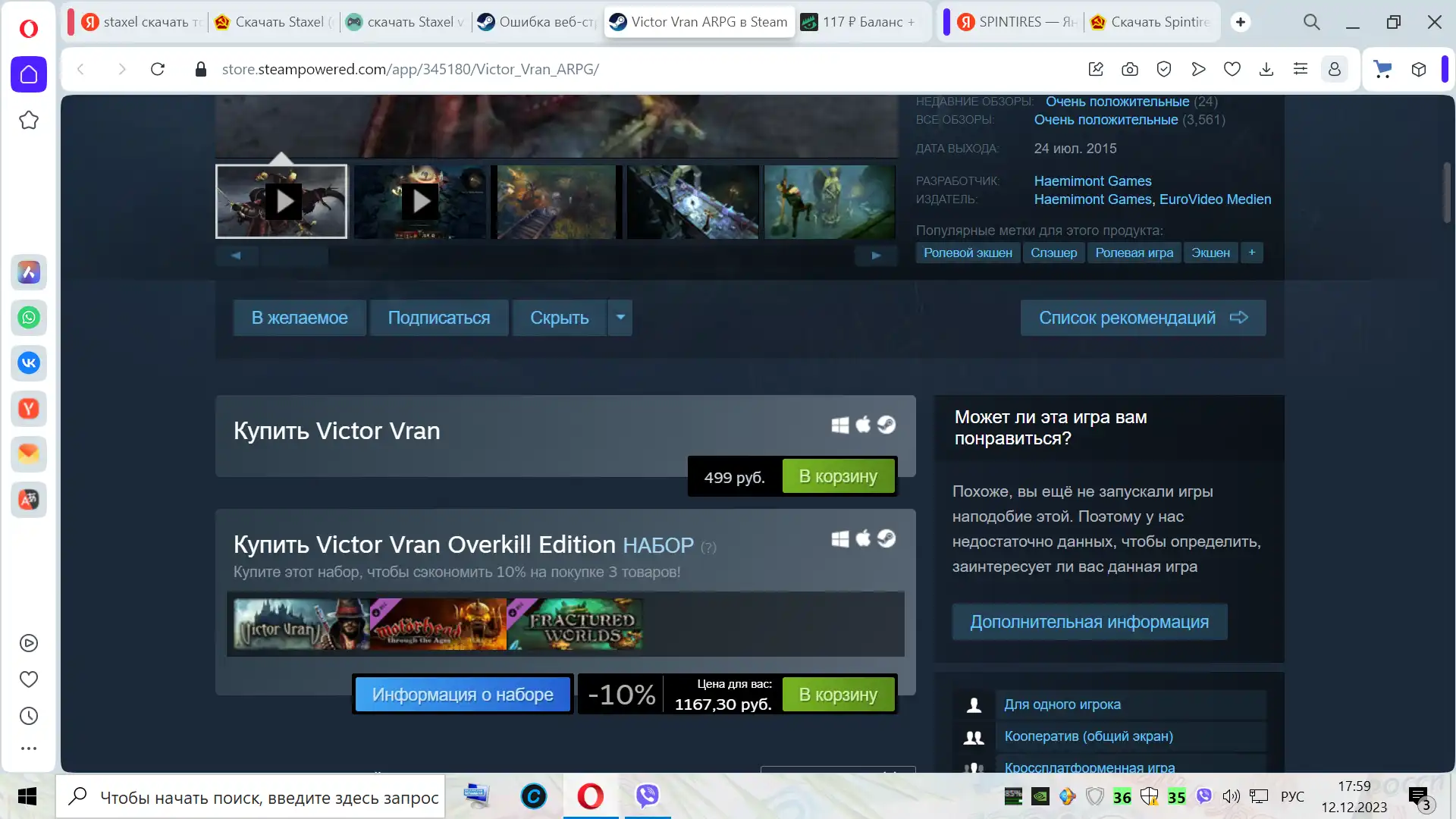Add Overkill Edition bundle to cart
The image size is (1456, 819).
click(838, 695)
